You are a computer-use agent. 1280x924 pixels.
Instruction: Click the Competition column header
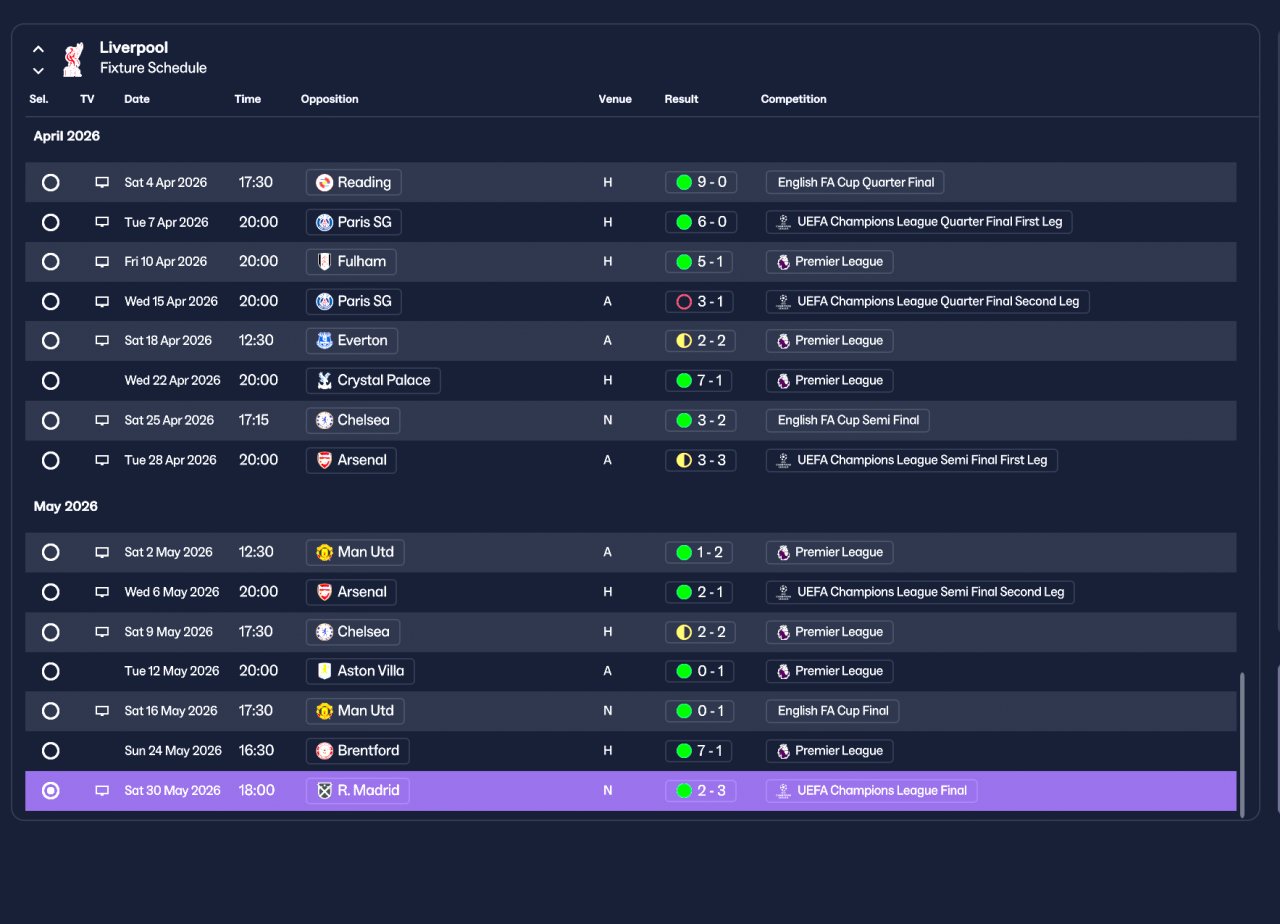pyautogui.click(x=793, y=99)
